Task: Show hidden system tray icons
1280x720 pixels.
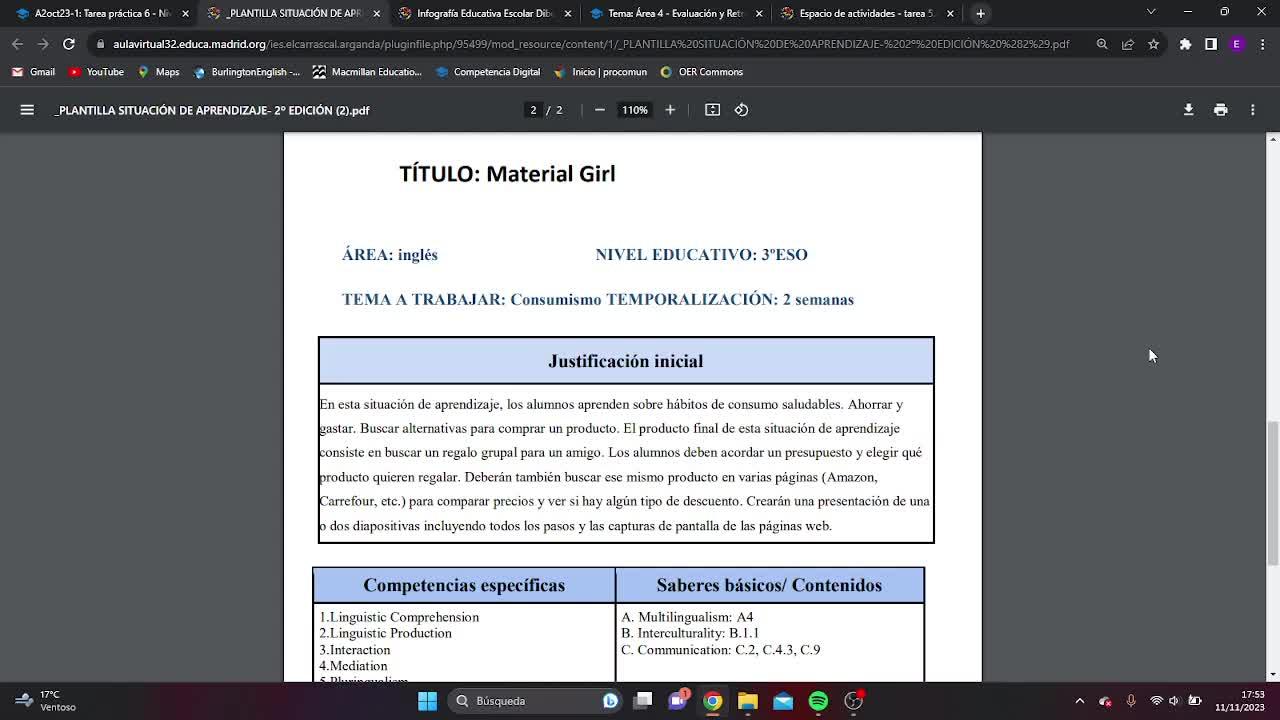Action: pos(1079,701)
